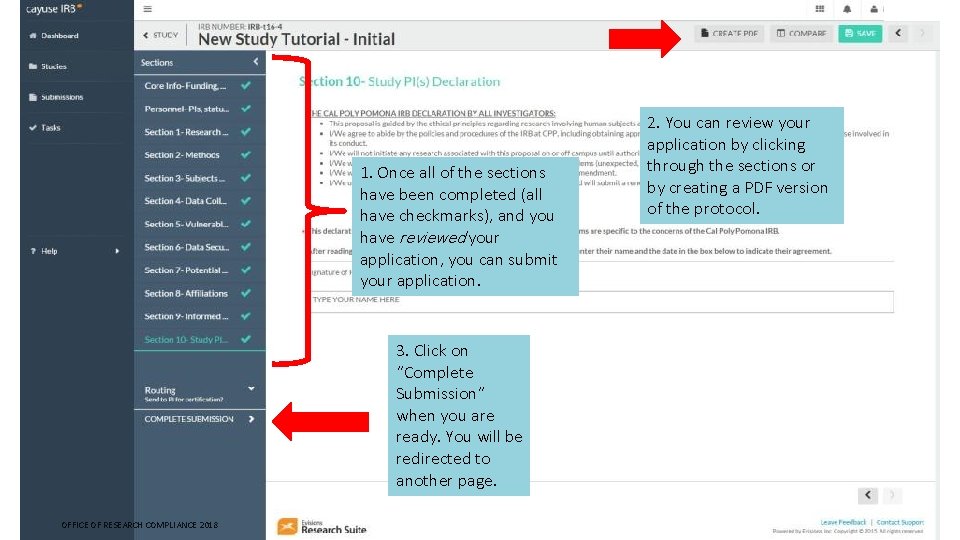Open Section 6- Data Secu.
The image size is (960, 540).
click(200, 247)
